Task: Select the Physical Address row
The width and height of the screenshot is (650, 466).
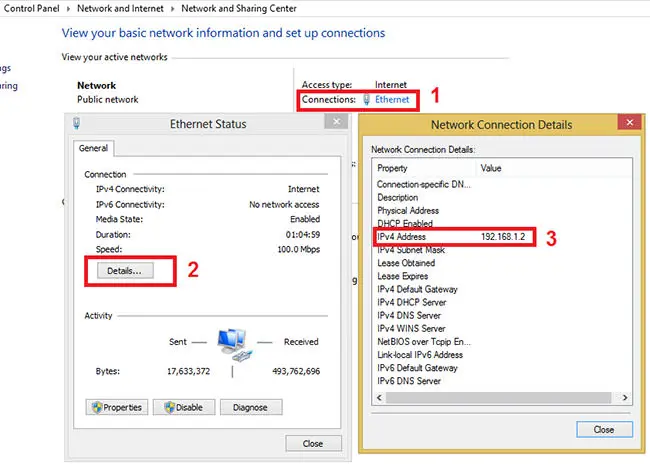Action: point(502,211)
